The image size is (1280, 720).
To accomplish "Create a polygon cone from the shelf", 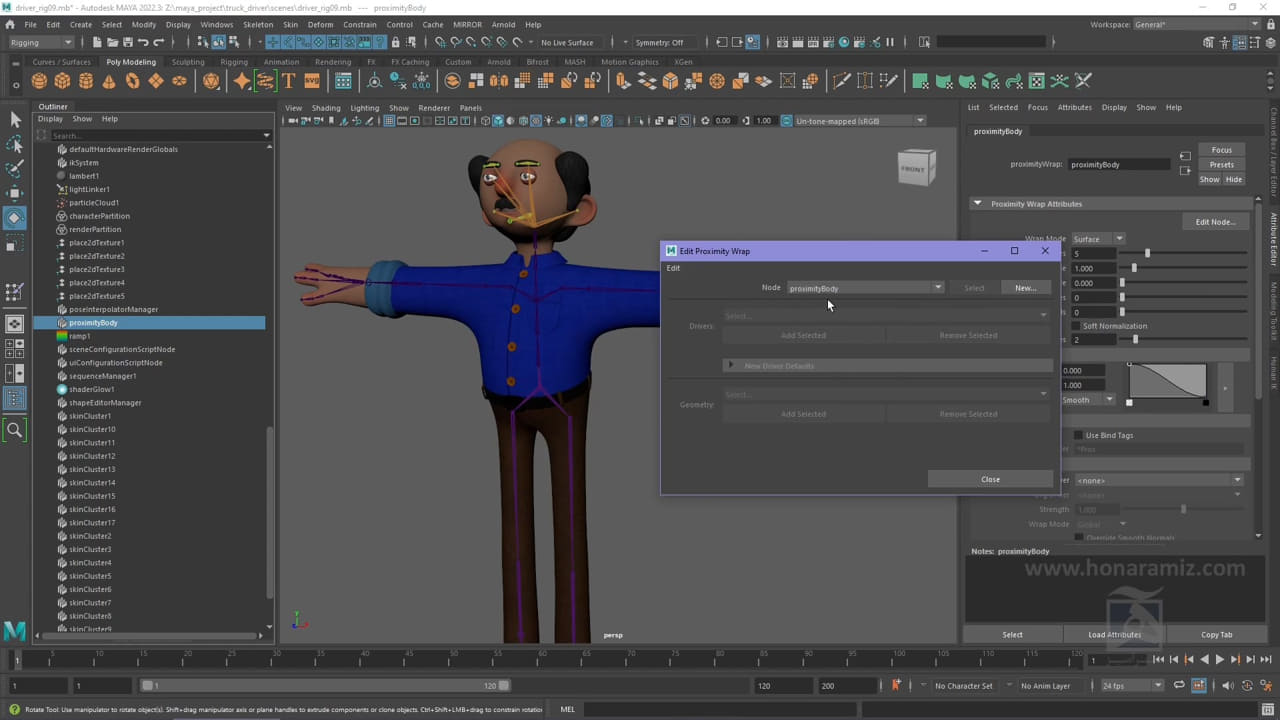I will 109,81.
